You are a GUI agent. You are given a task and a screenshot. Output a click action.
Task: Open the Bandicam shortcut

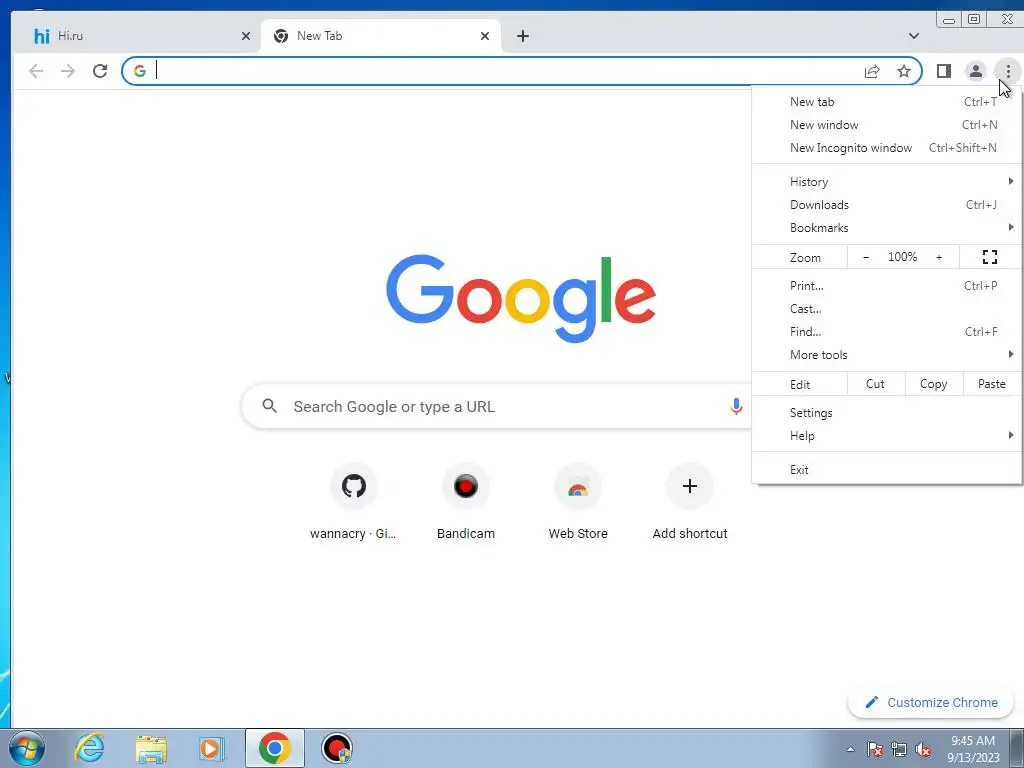click(x=466, y=502)
